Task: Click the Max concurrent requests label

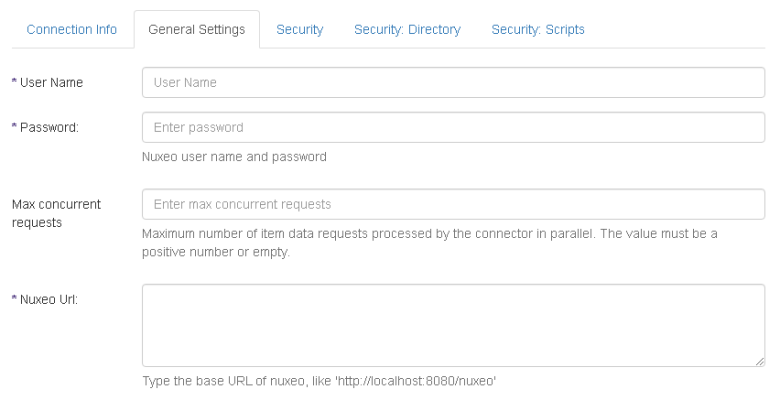Action: click(x=57, y=213)
